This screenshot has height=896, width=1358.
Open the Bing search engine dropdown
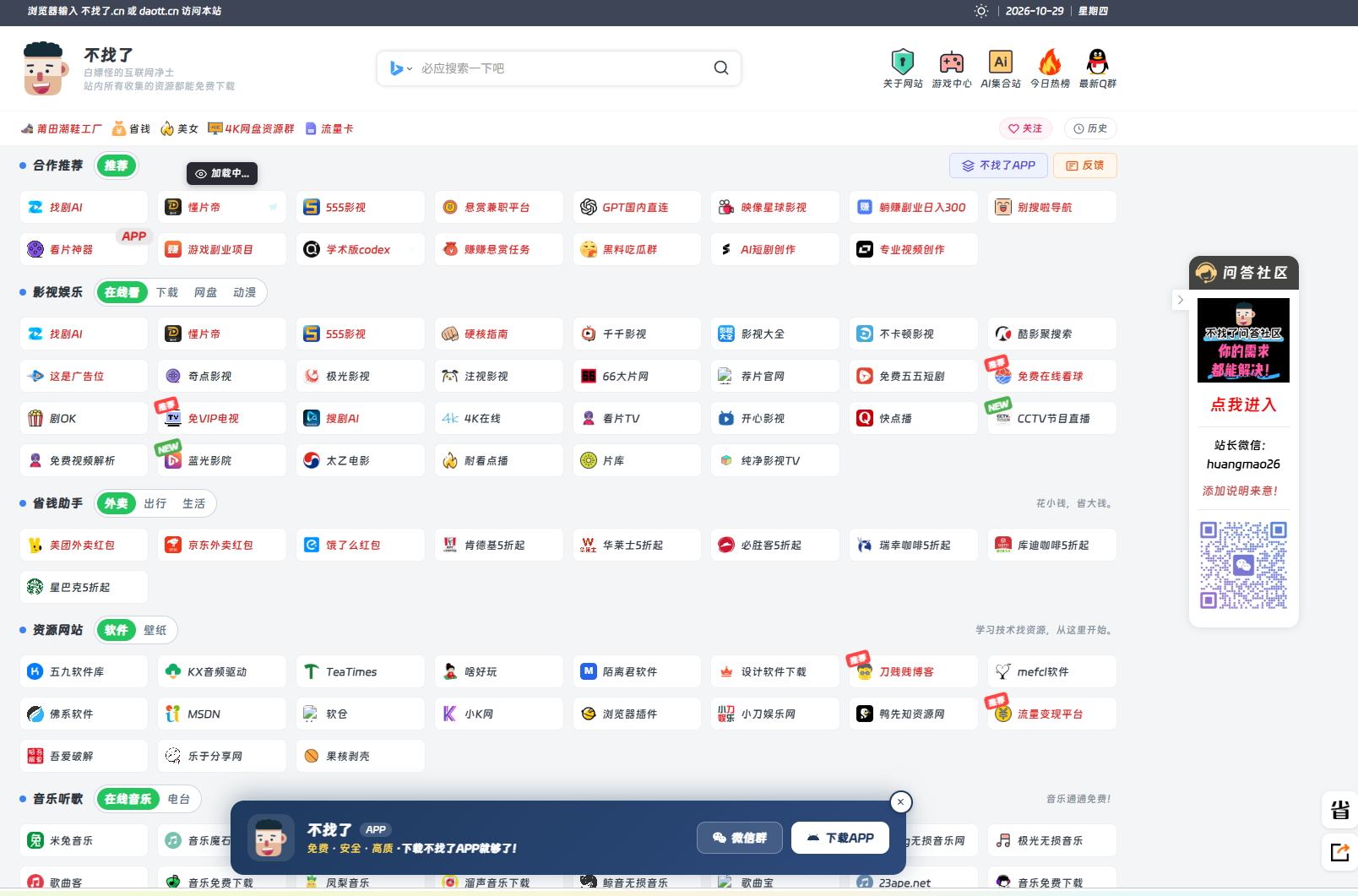click(x=401, y=68)
